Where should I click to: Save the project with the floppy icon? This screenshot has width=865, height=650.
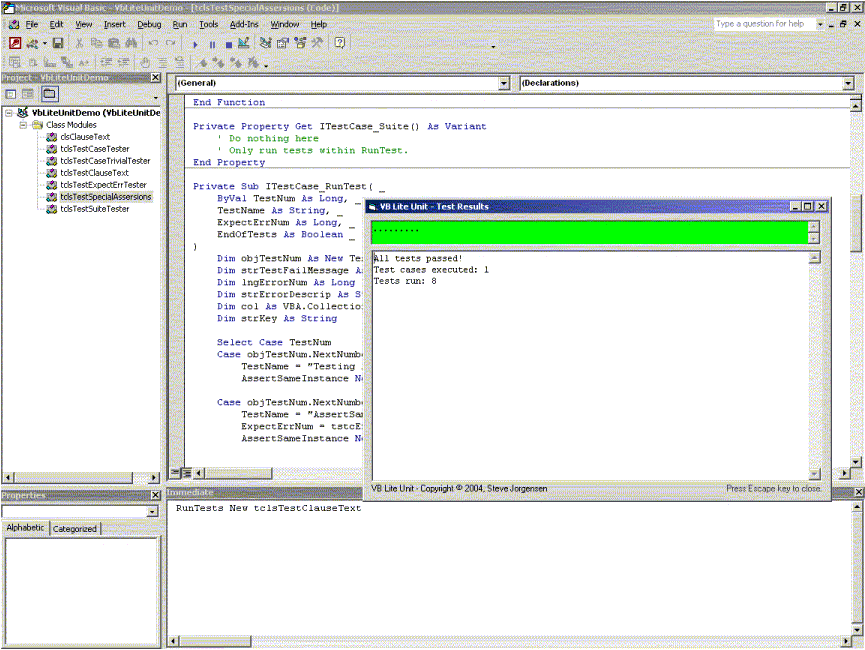tap(57, 43)
